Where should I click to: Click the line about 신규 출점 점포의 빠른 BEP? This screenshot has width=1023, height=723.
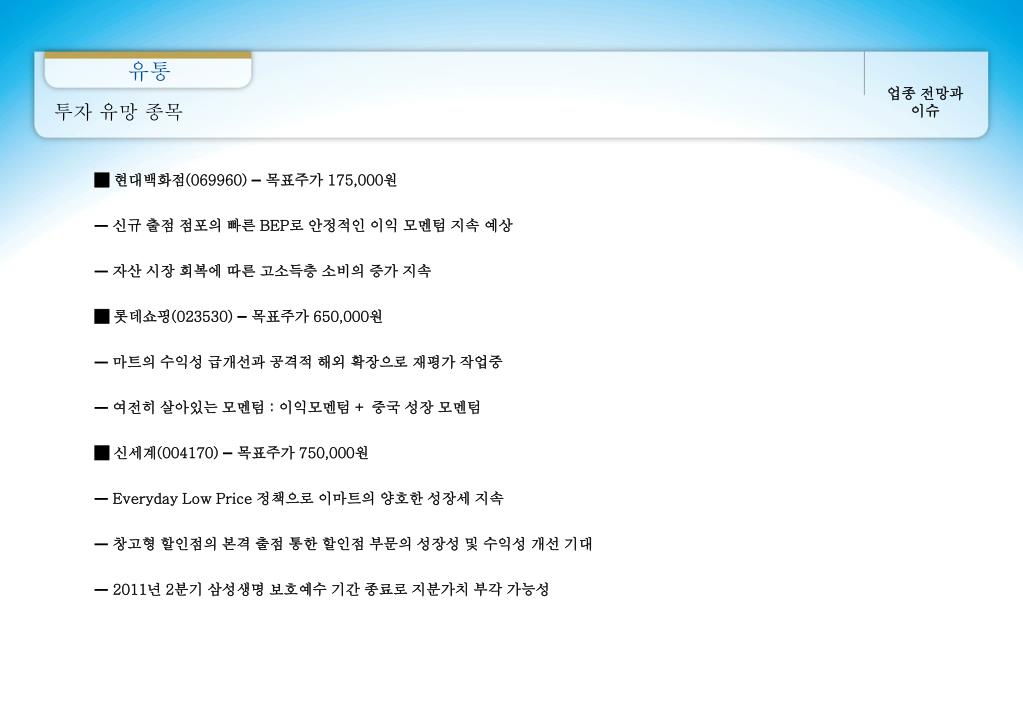point(303,226)
